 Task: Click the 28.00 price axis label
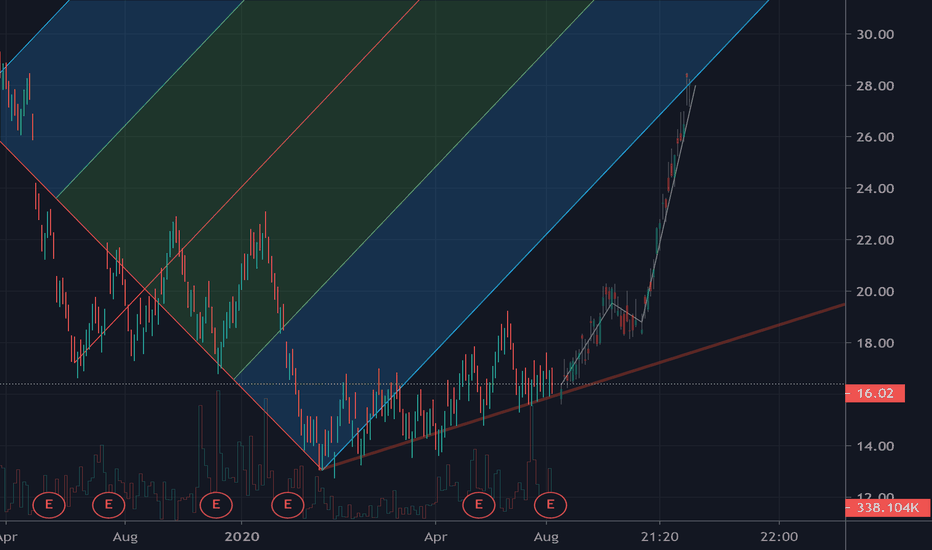pyautogui.click(x=875, y=86)
